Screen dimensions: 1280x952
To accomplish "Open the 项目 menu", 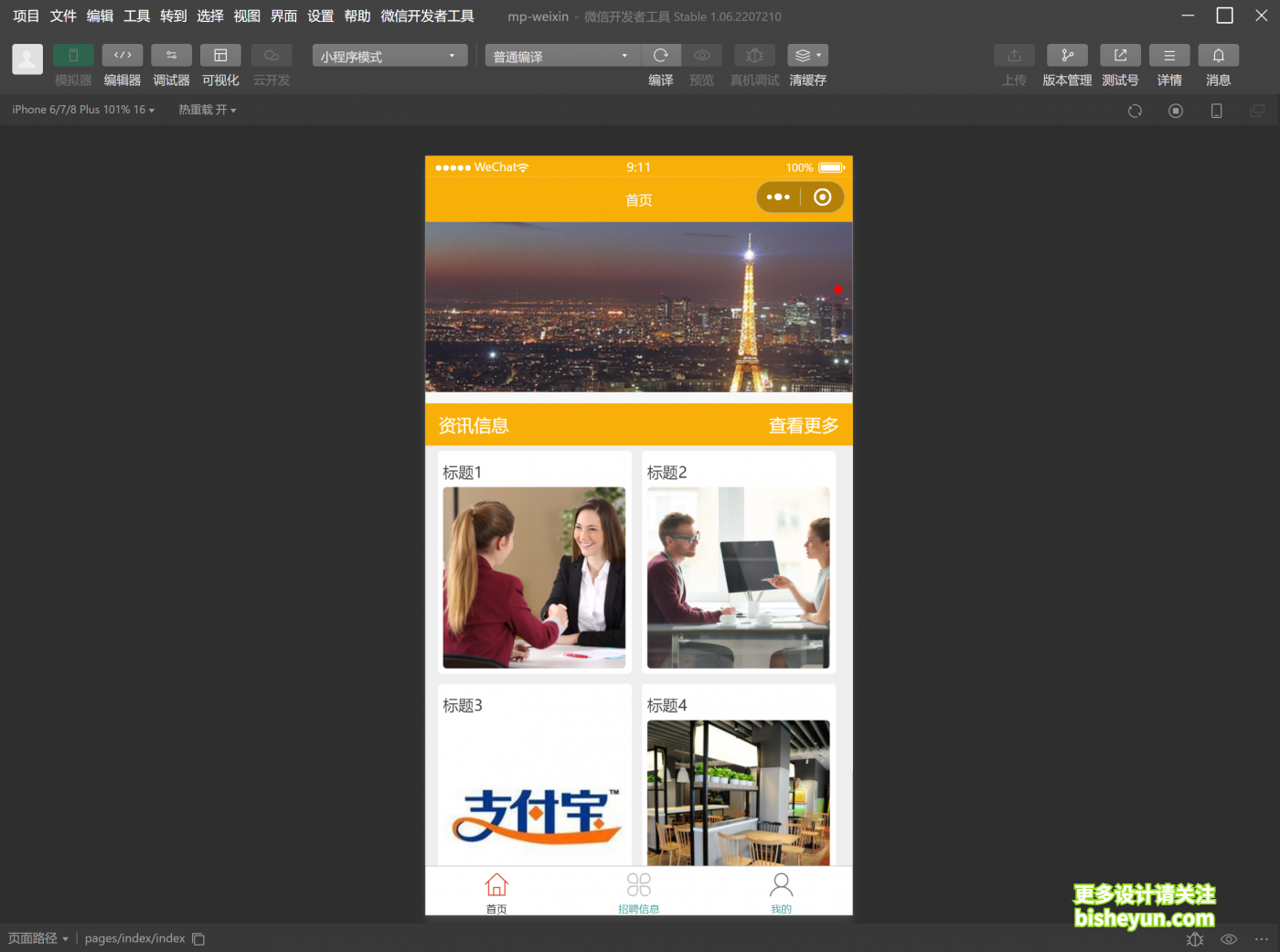I will [26, 16].
